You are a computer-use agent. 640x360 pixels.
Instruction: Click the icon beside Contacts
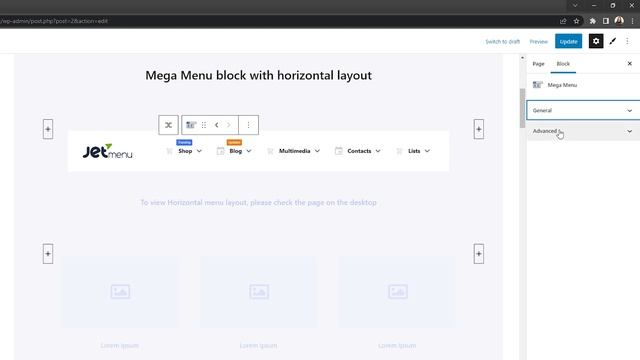tap(338, 151)
